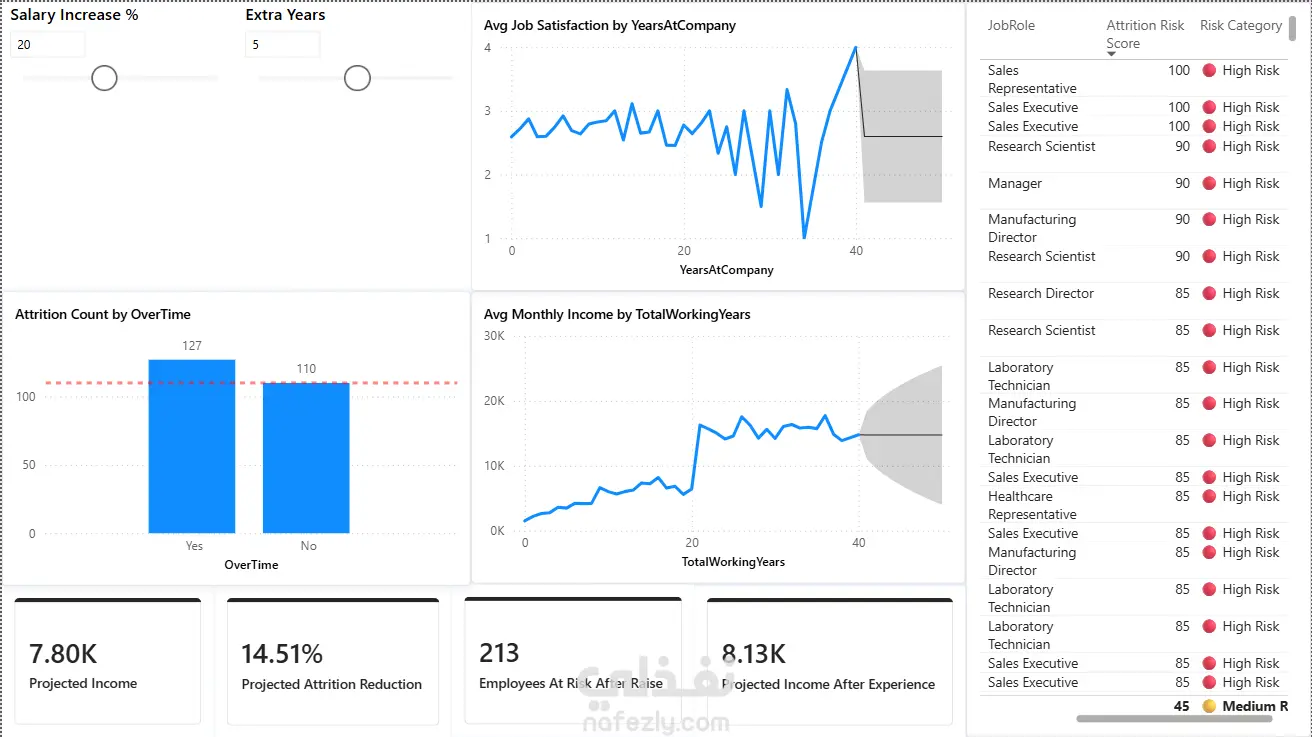Click the JobRole column header
This screenshot has height=737, width=1312.
[x=1011, y=25]
